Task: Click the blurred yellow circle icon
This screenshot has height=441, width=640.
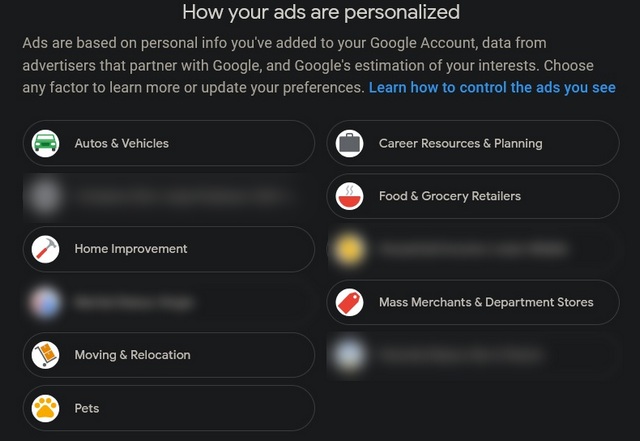Action: [x=349, y=249]
